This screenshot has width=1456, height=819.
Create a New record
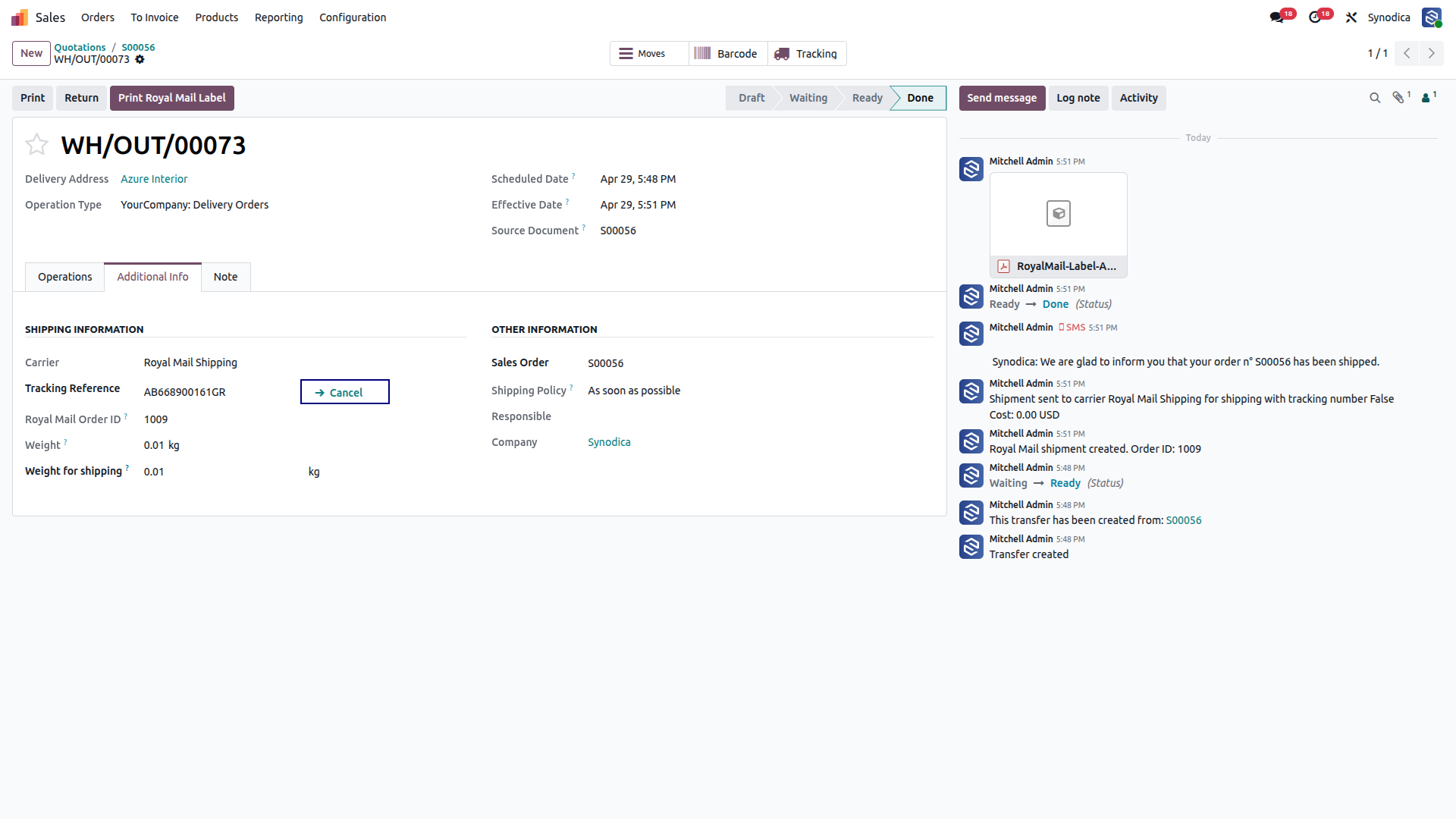pos(31,53)
